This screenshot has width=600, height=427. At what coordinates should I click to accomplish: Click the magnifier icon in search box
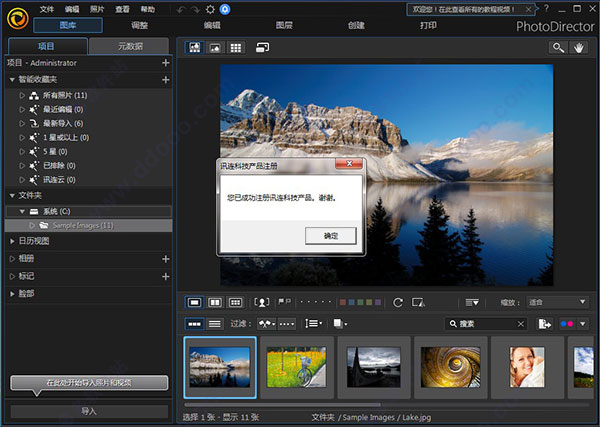[x=453, y=324]
